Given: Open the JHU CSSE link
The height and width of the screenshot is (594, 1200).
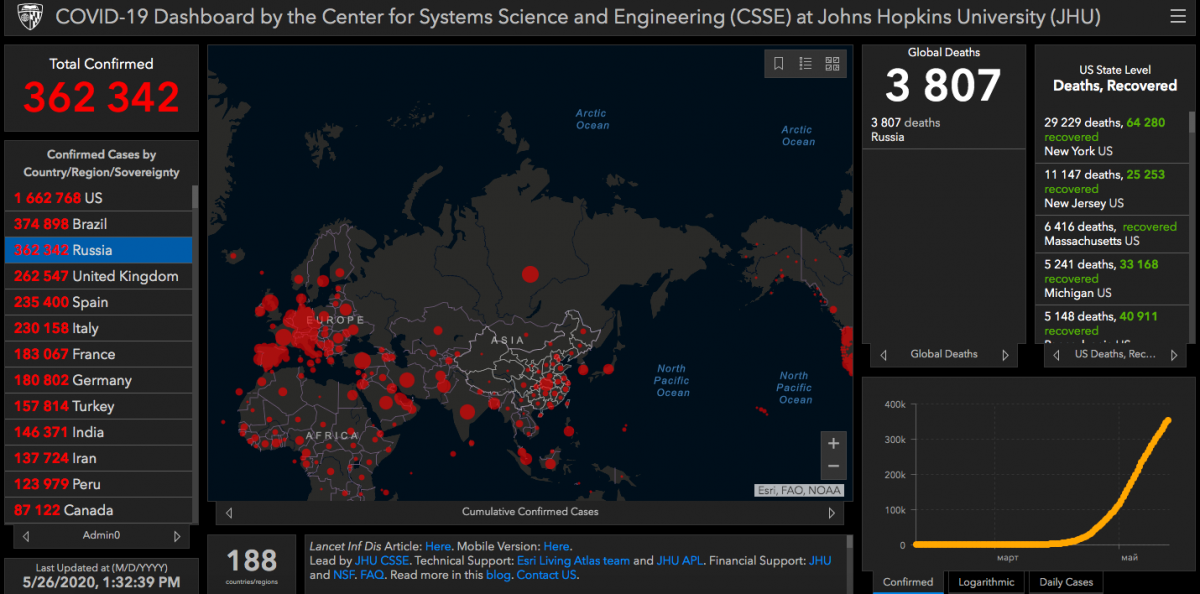Looking at the screenshot, I should (382, 561).
